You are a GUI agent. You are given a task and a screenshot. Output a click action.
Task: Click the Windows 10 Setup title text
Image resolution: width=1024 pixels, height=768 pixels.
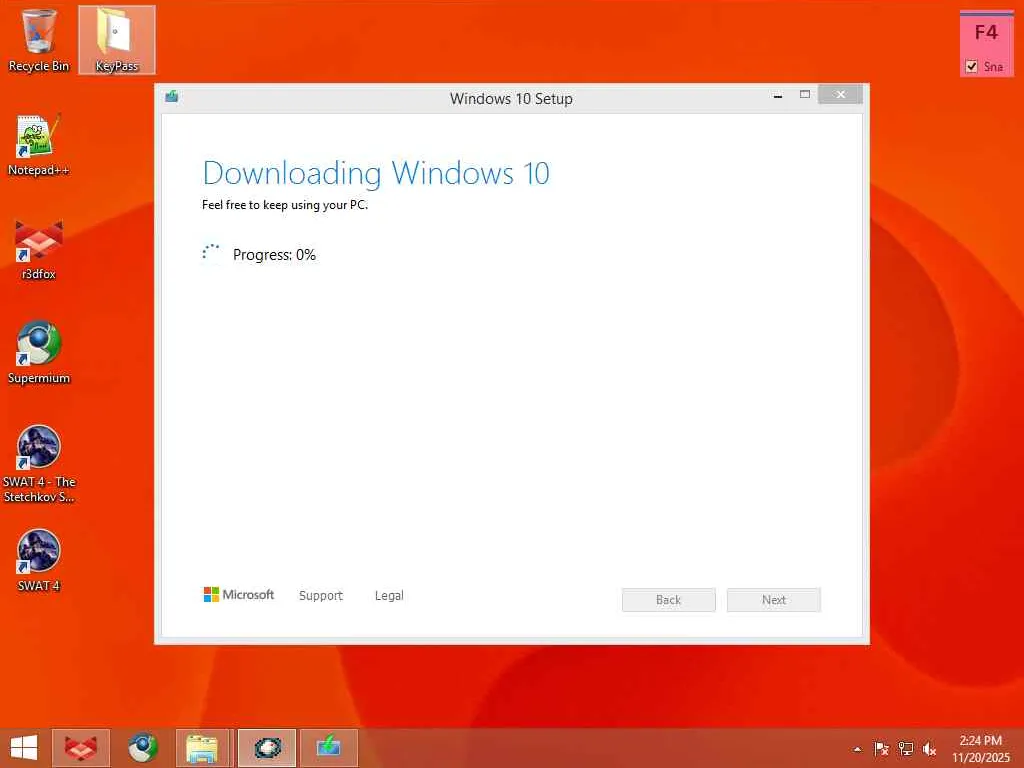(511, 99)
